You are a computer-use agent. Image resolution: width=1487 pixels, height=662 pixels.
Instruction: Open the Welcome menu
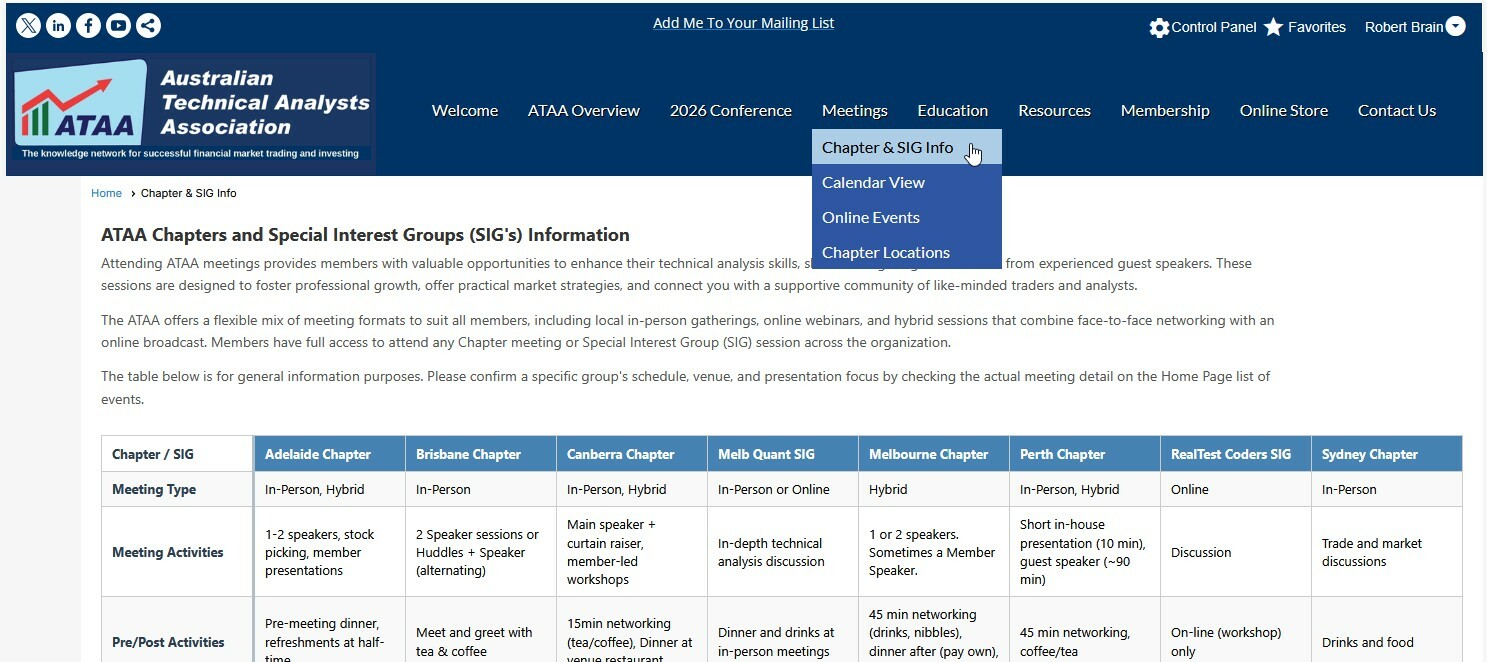pos(465,111)
